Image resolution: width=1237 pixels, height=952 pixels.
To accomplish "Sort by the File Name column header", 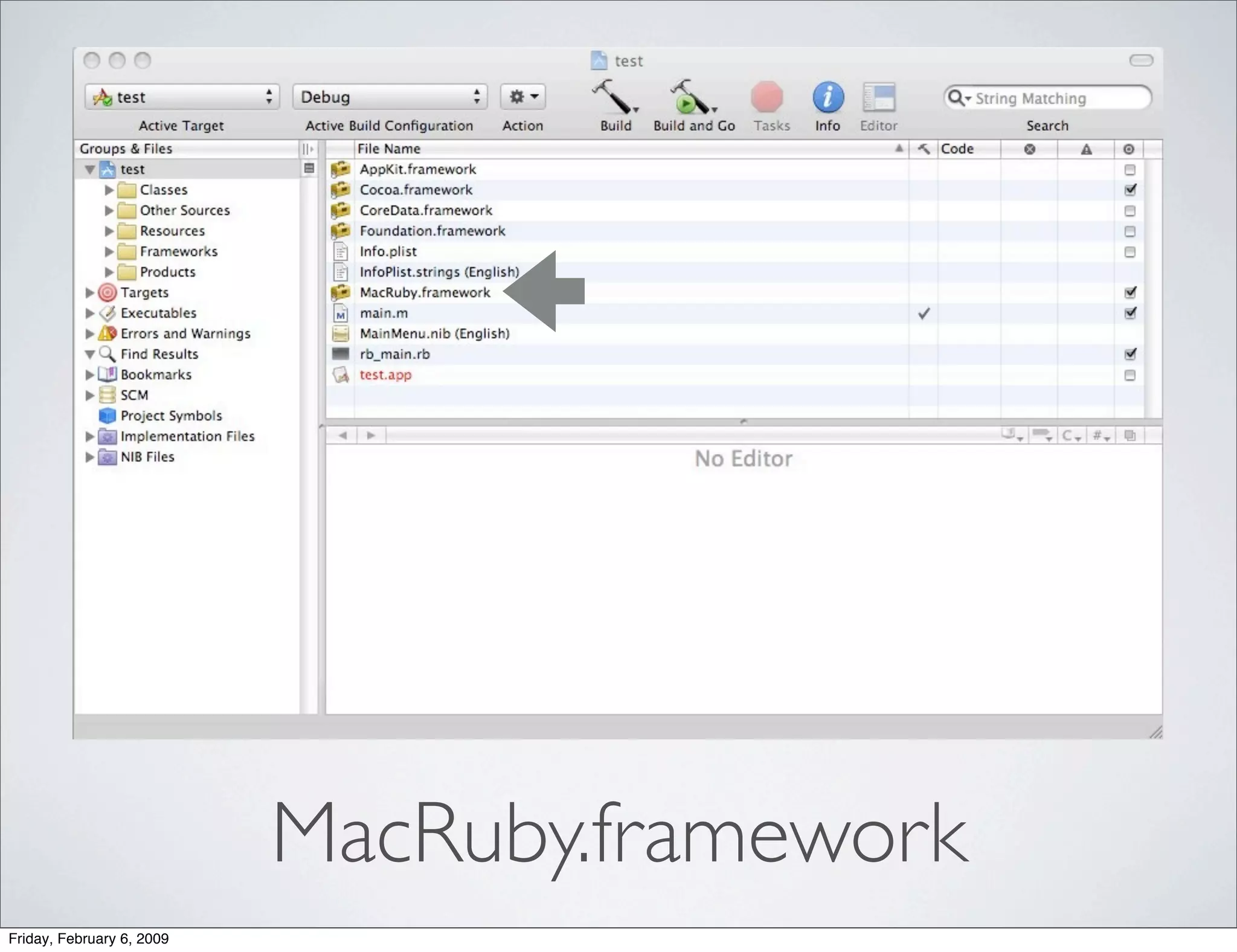I will pyautogui.click(x=631, y=149).
